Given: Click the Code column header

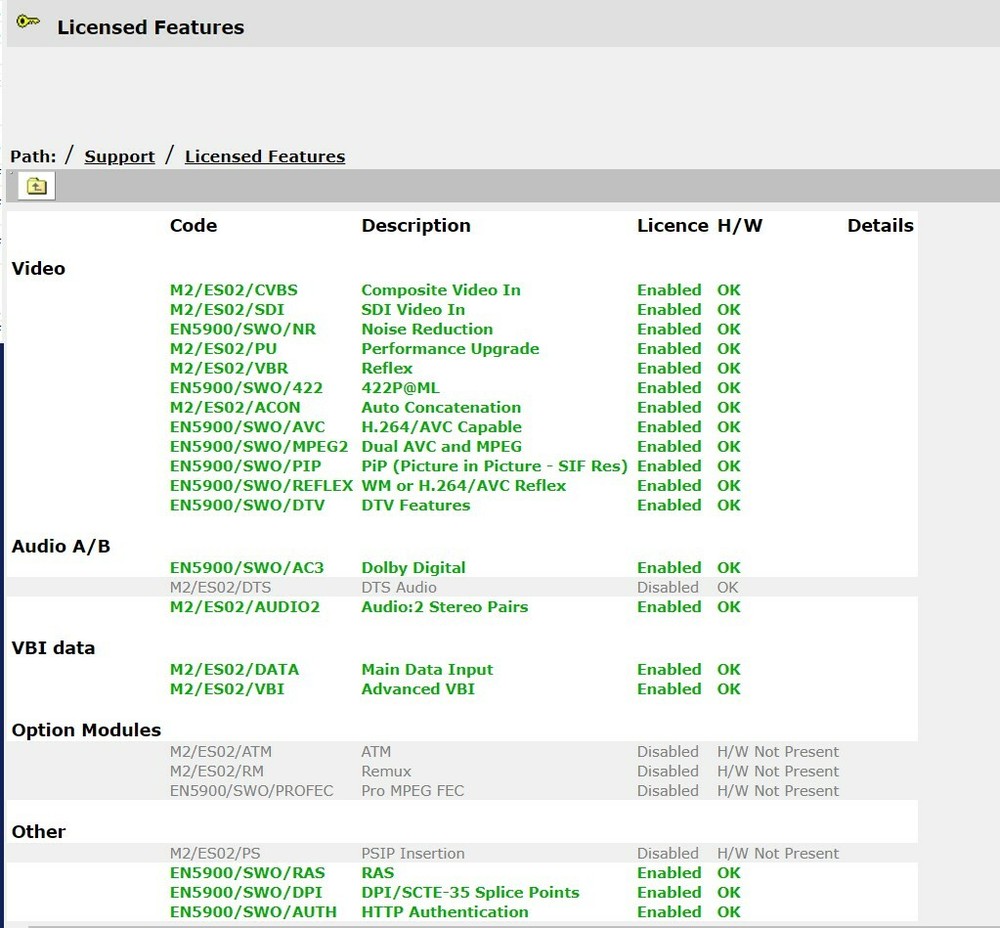Looking at the screenshot, I should pos(193,226).
